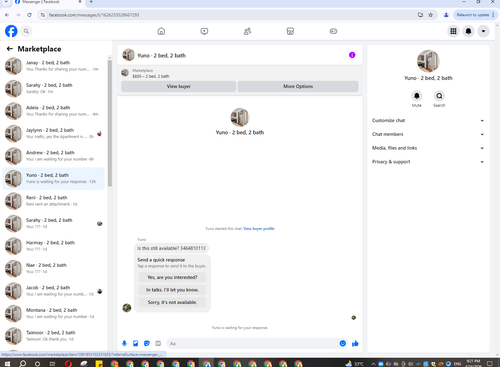This screenshot has width=500, height=367.
Task: Open Windows taskbar search
Action: [22, 363]
